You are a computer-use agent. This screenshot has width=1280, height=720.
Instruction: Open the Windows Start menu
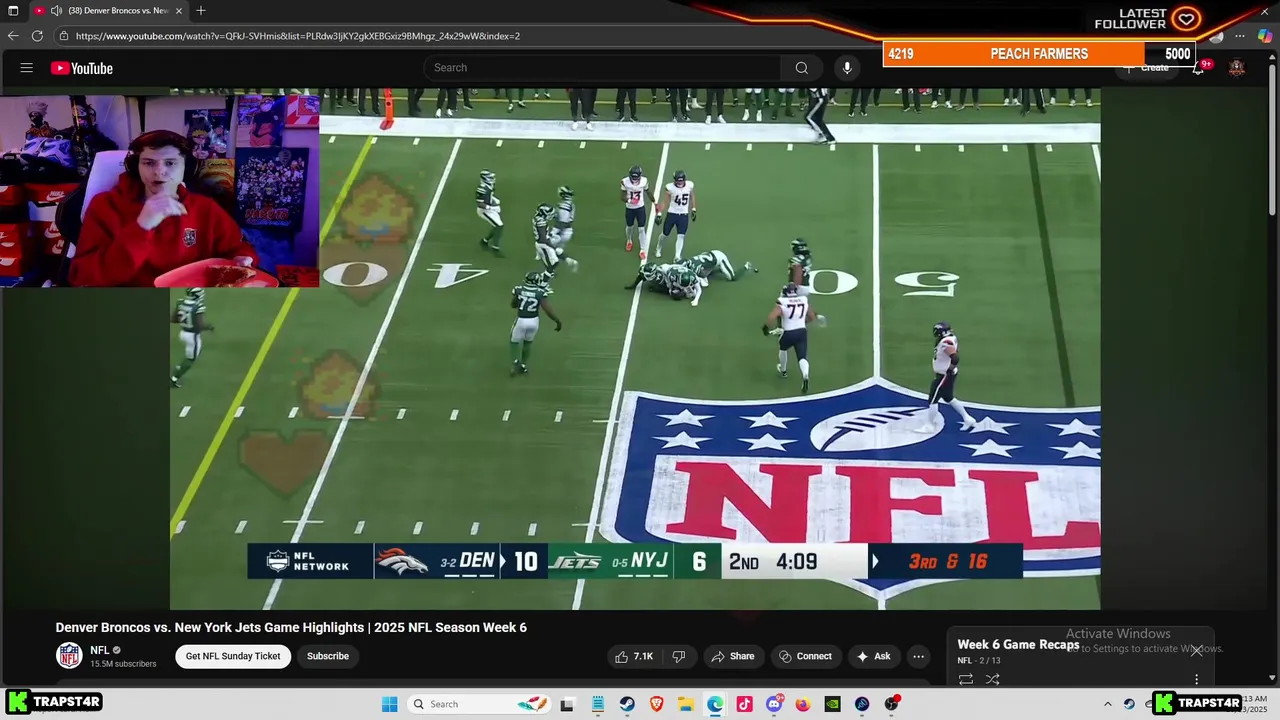(390, 704)
